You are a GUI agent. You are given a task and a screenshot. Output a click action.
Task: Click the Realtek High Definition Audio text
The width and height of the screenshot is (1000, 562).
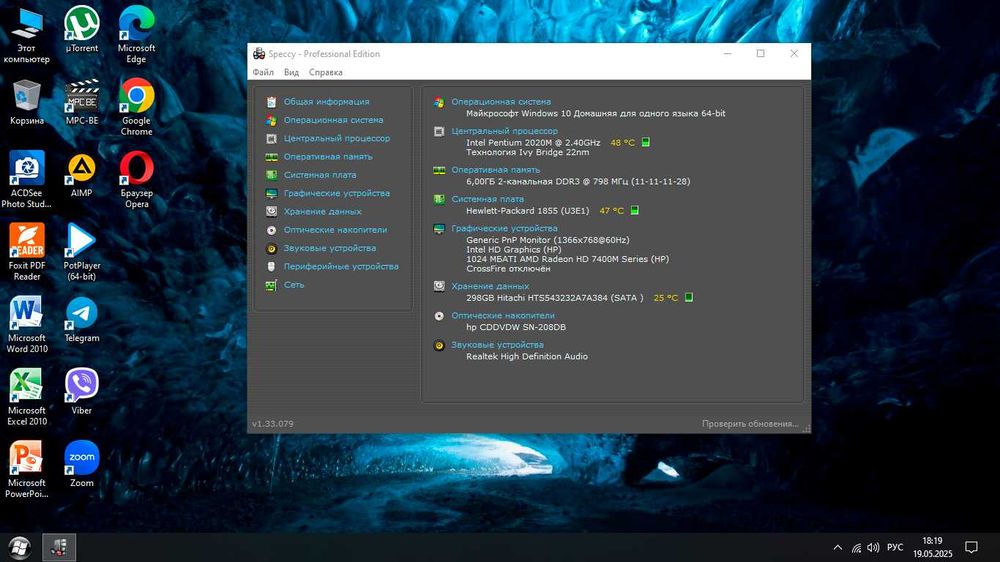pyautogui.click(x=527, y=357)
